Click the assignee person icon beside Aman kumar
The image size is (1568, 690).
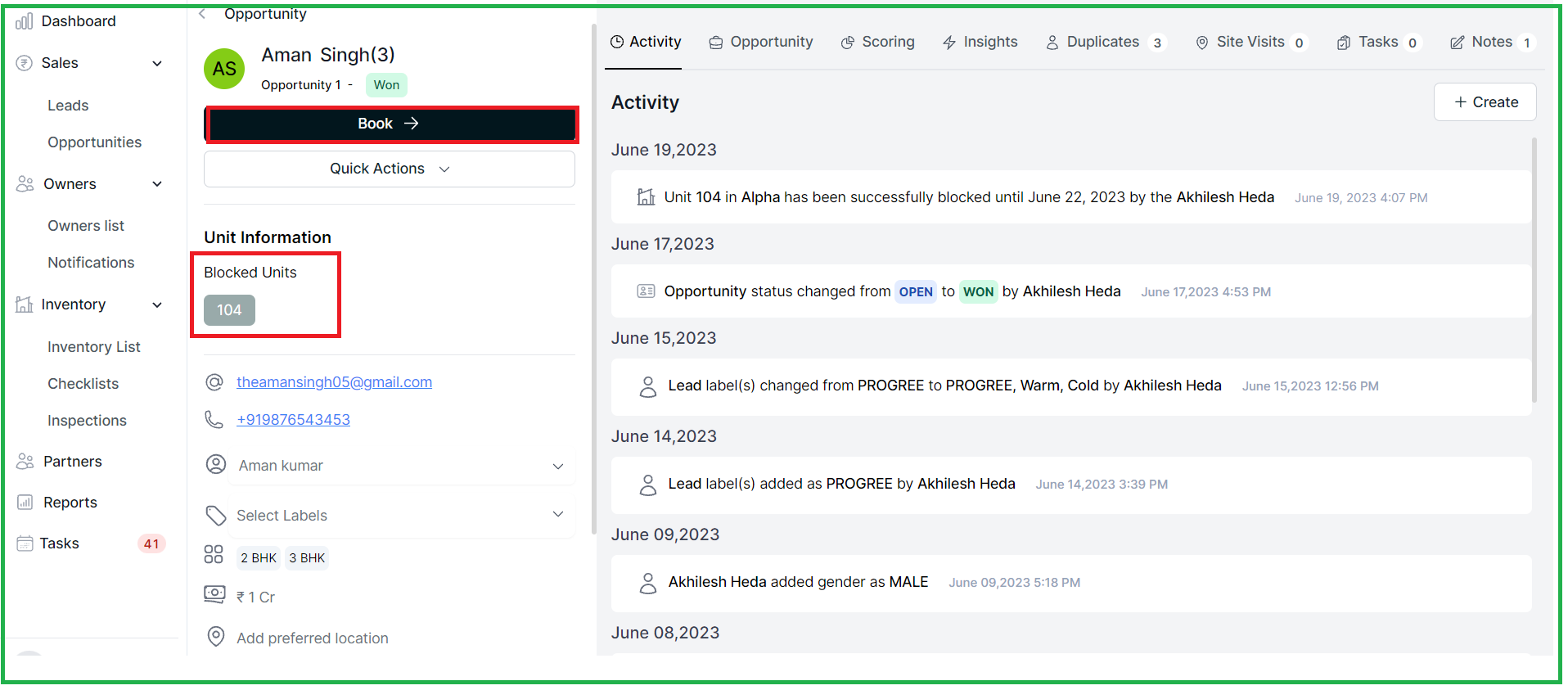click(x=216, y=465)
